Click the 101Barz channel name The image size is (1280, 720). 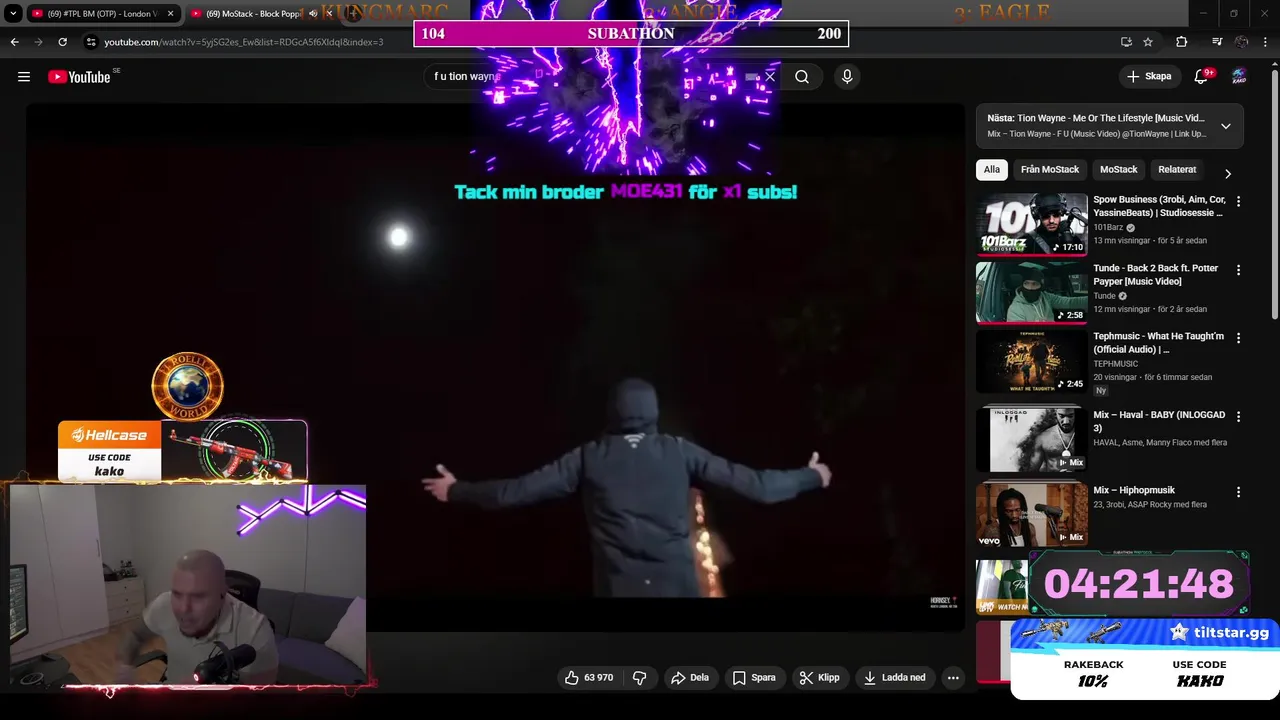click(x=1110, y=228)
